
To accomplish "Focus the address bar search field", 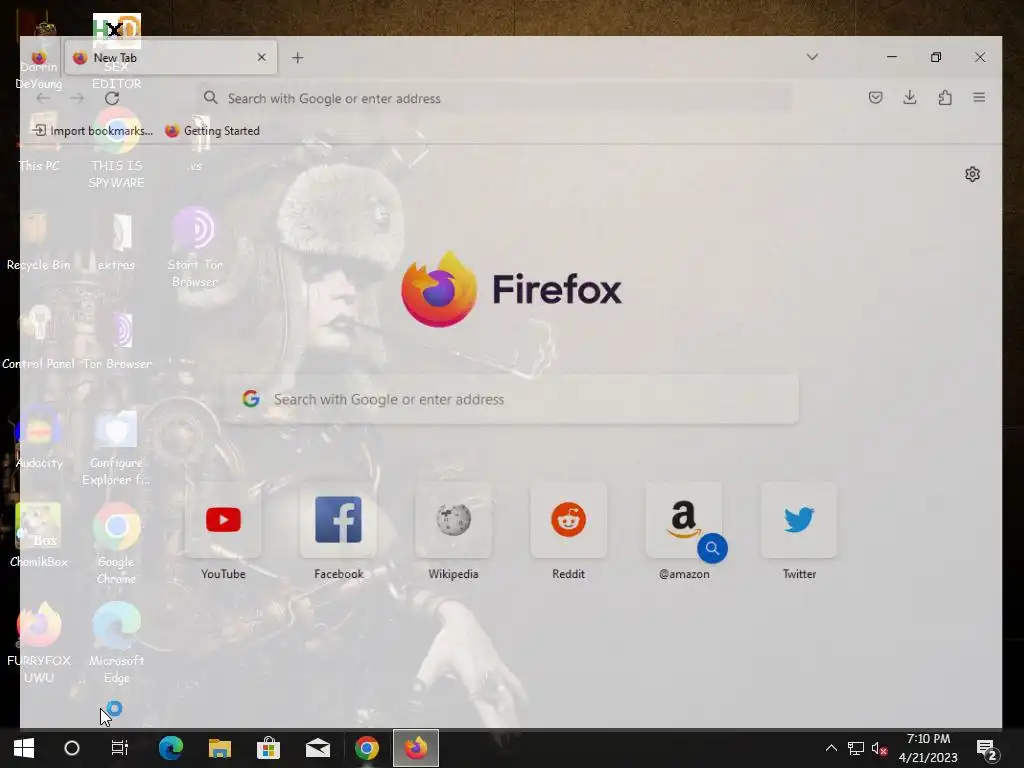I will tap(494, 98).
